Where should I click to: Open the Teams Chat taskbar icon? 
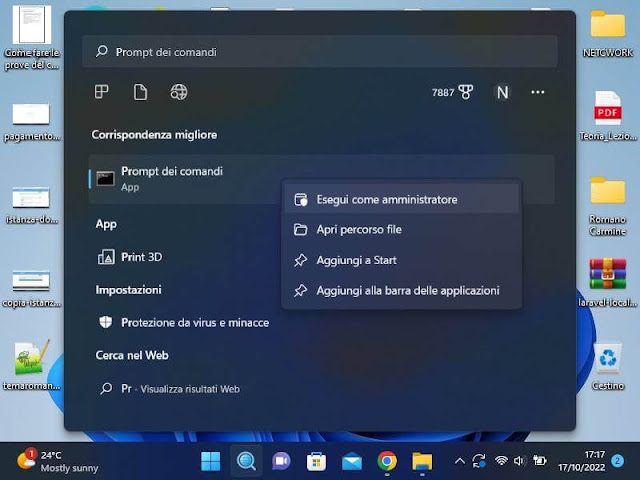(281, 461)
